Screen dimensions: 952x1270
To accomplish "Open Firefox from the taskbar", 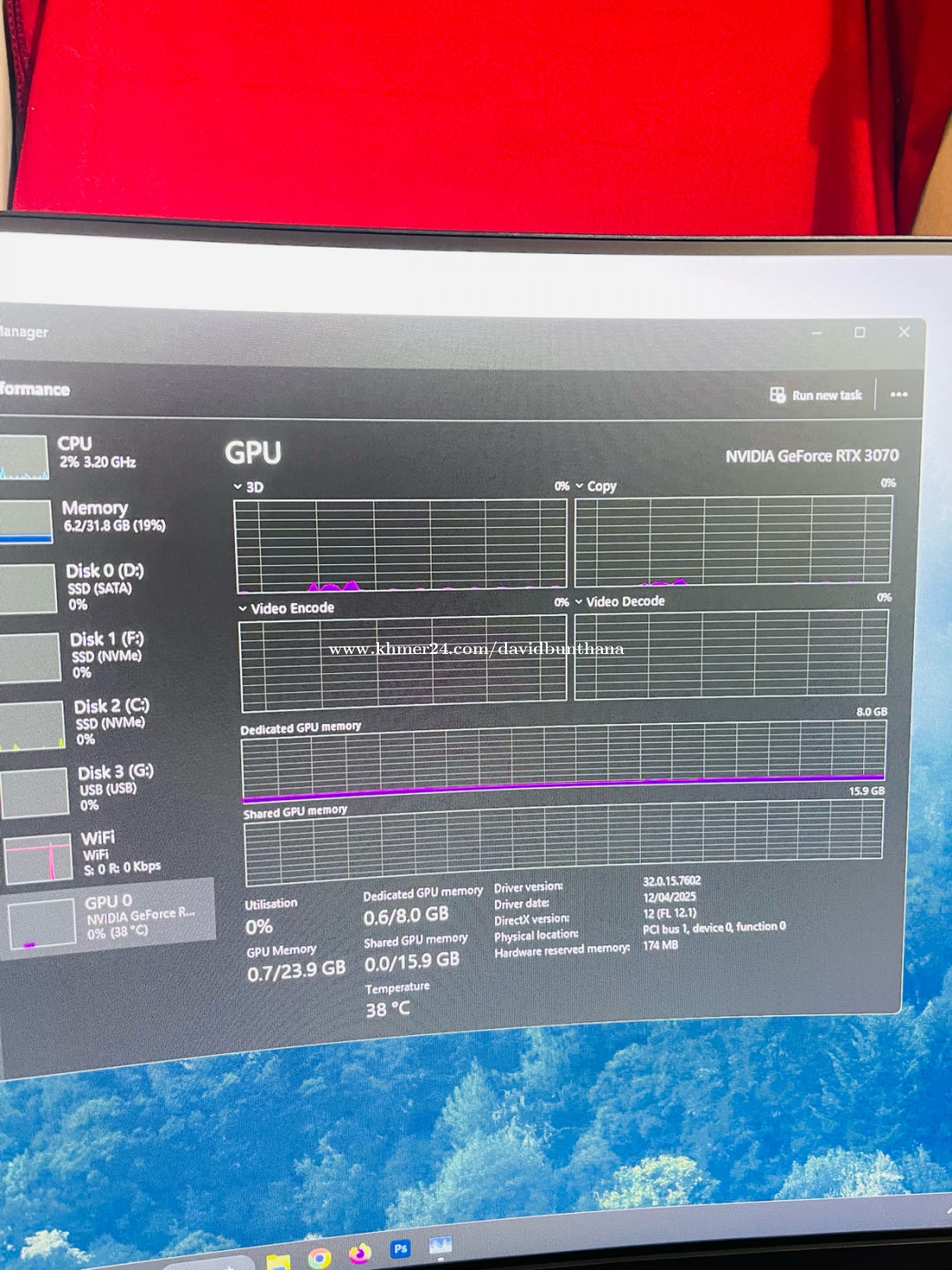I will tap(359, 1254).
